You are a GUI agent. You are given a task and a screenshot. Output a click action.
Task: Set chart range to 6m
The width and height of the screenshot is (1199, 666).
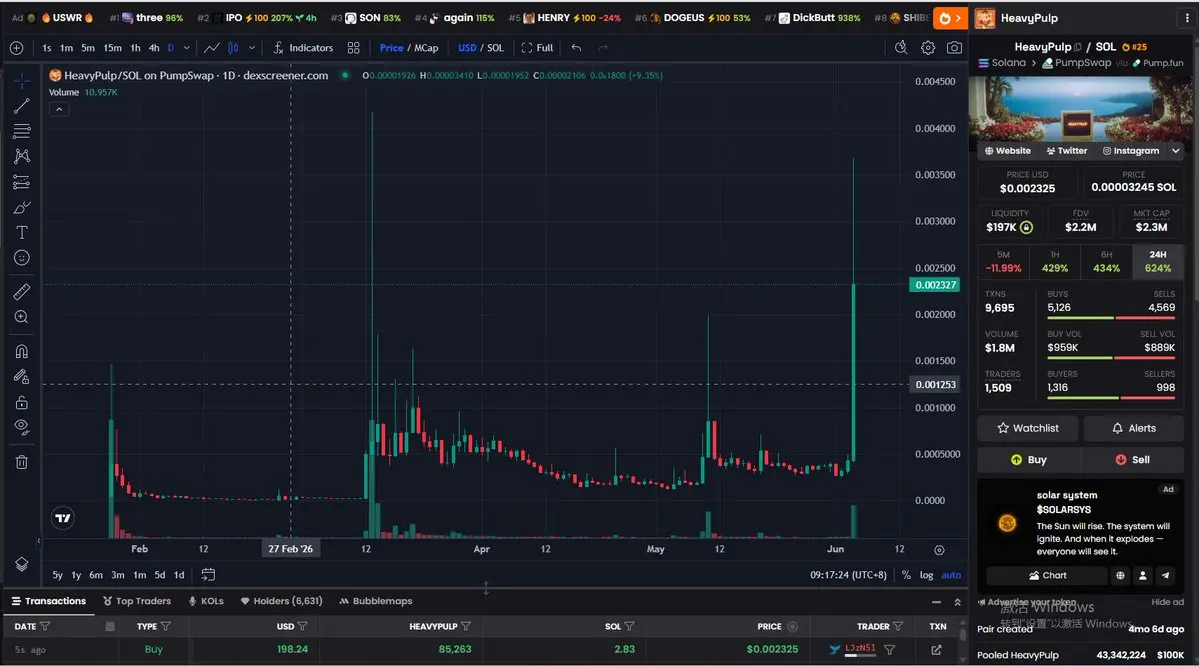pyautogui.click(x=96, y=575)
